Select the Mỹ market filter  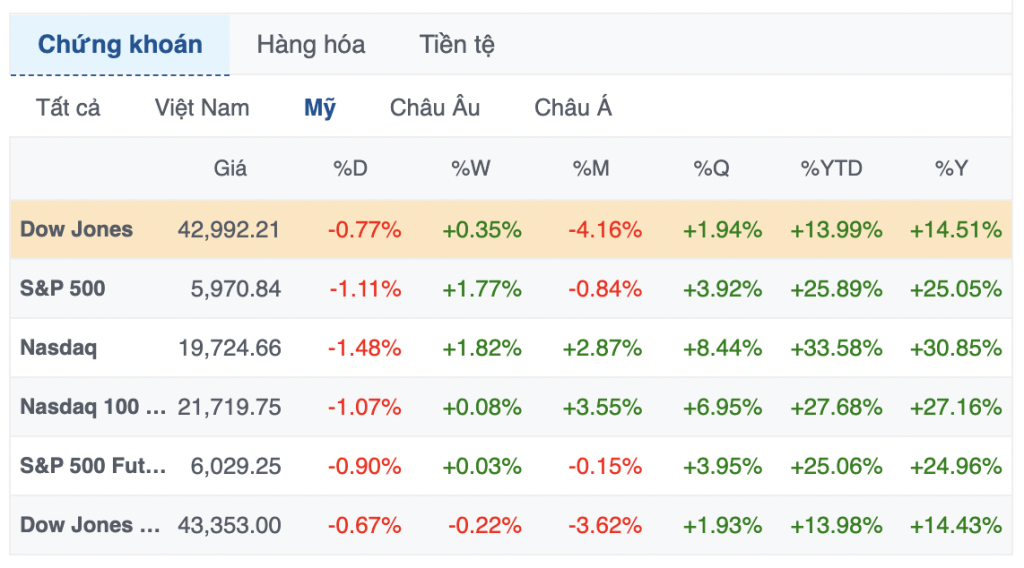320,108
